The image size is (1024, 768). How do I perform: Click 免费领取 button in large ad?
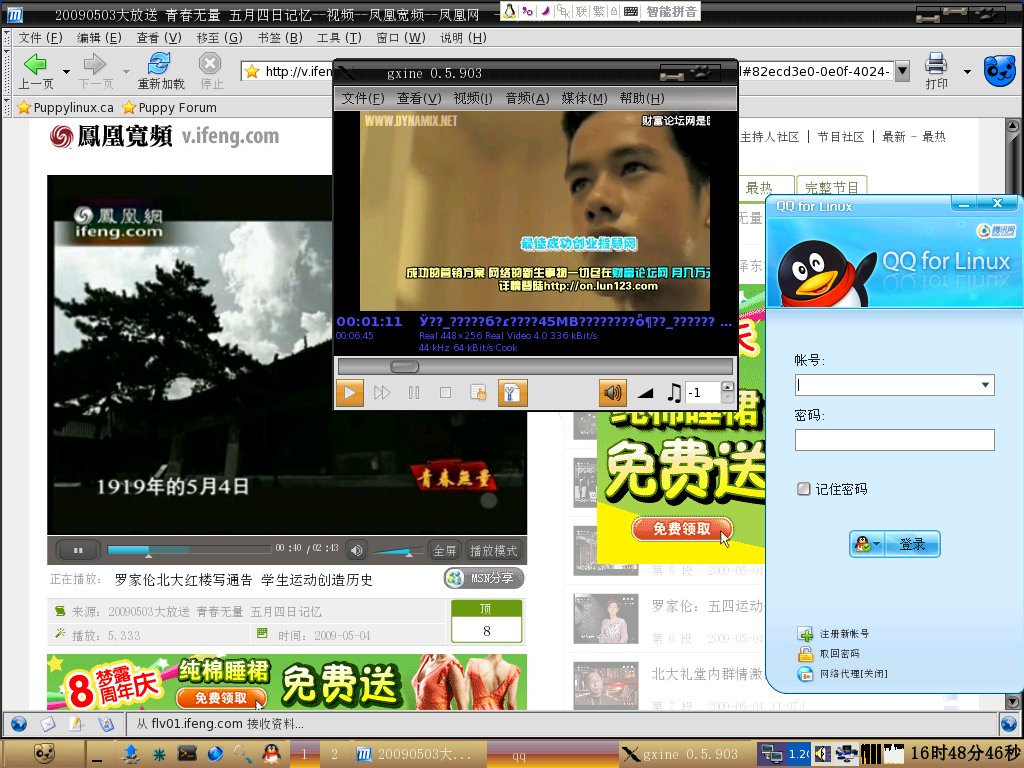click(682, 529)
